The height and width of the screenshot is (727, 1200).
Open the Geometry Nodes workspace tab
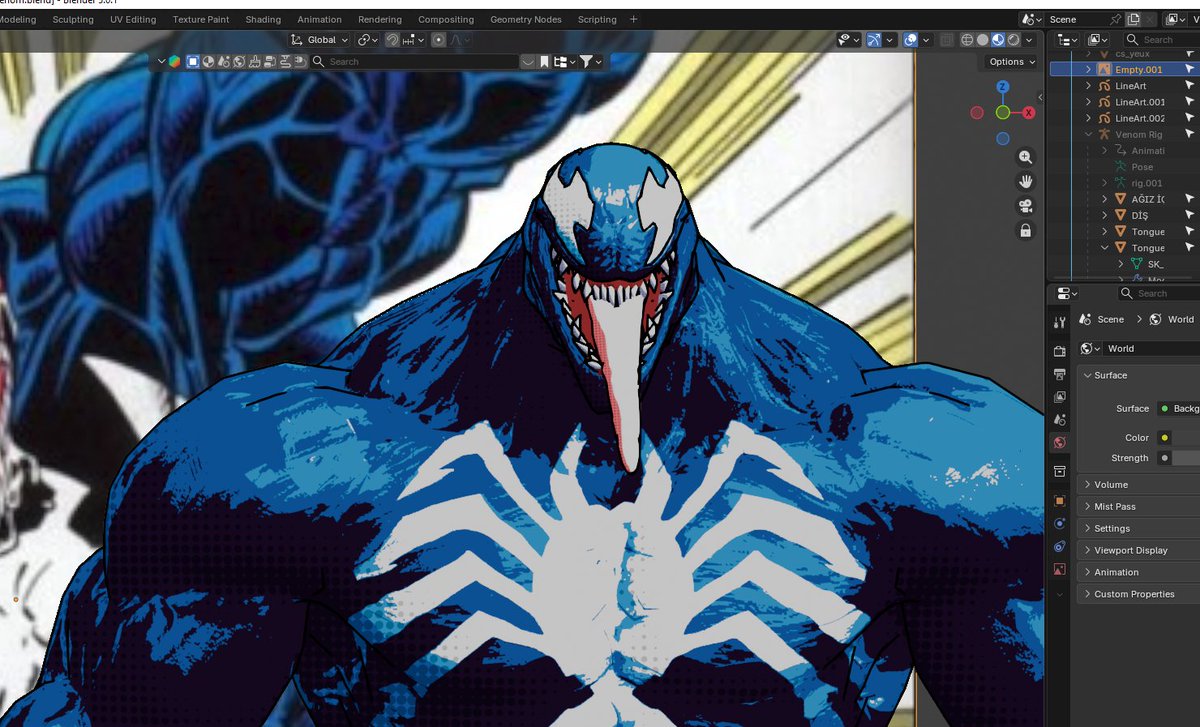point(527,19)
